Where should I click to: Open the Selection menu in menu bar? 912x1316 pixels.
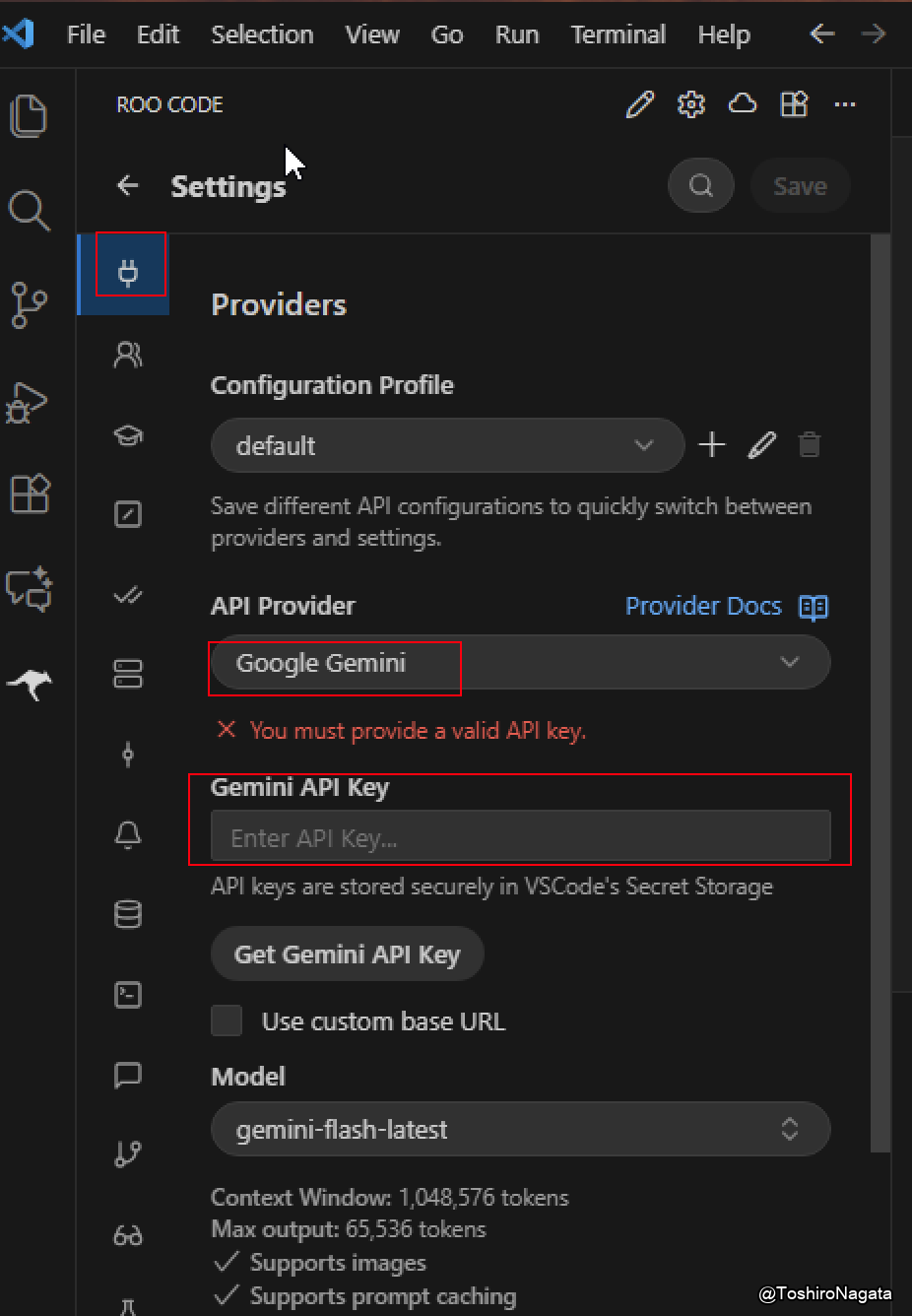point(262,34)
